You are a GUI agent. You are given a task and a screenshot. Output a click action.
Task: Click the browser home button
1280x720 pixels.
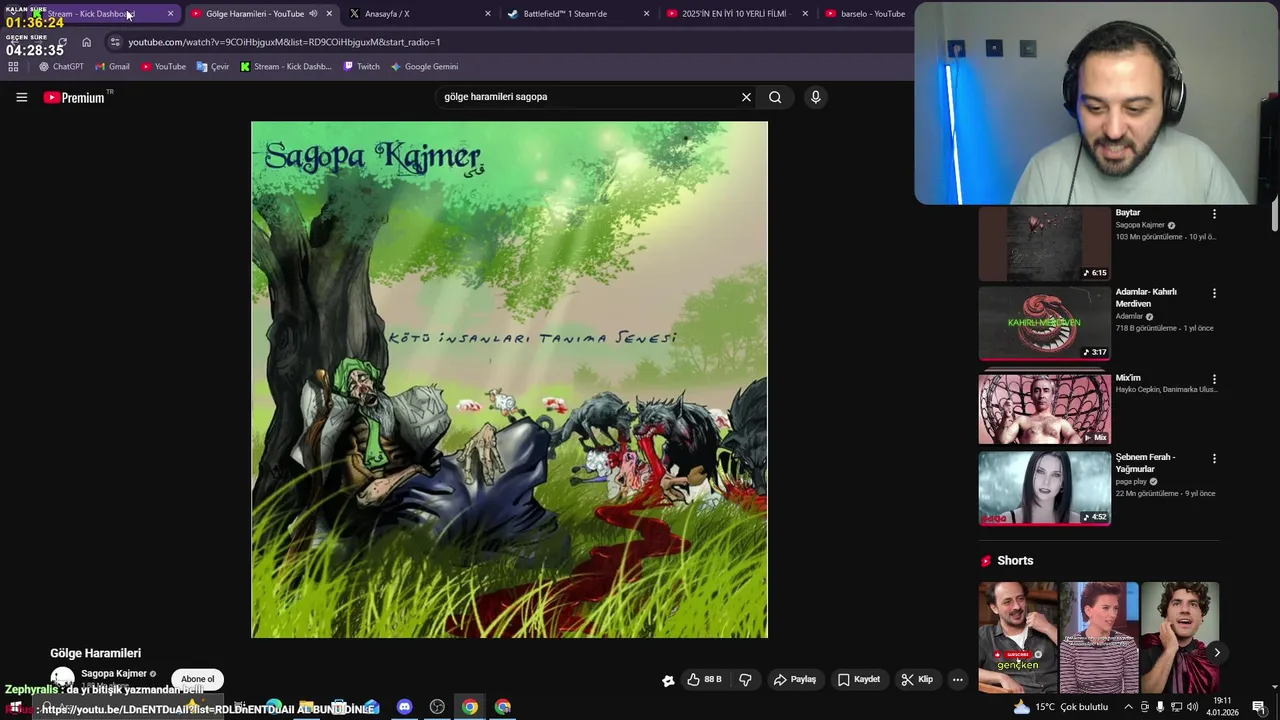tap(86, 42)
